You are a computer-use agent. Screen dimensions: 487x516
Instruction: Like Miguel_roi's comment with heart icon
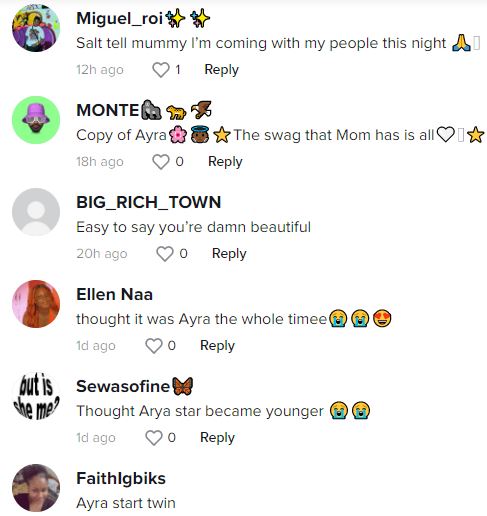pos(161,70)
